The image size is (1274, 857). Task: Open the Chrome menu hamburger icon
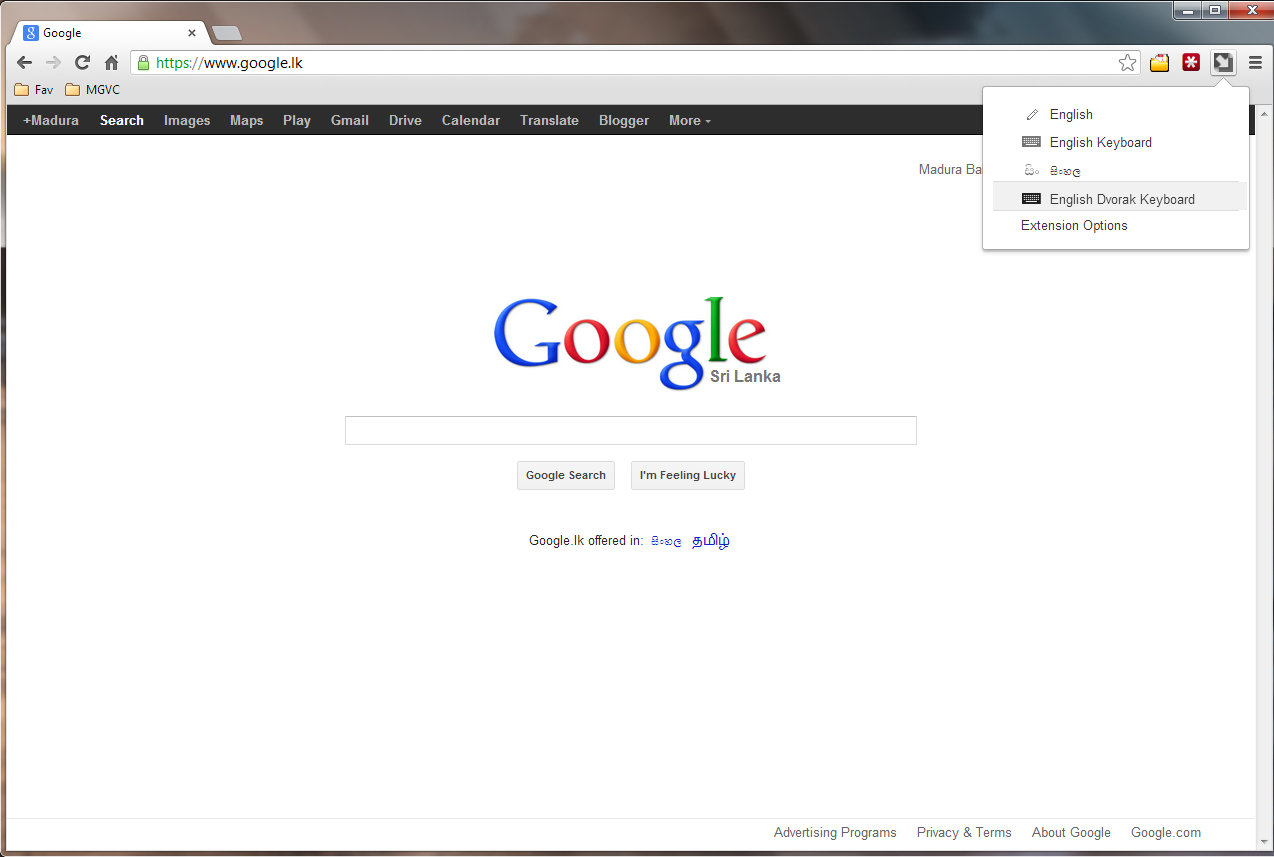coord(1255,63)
